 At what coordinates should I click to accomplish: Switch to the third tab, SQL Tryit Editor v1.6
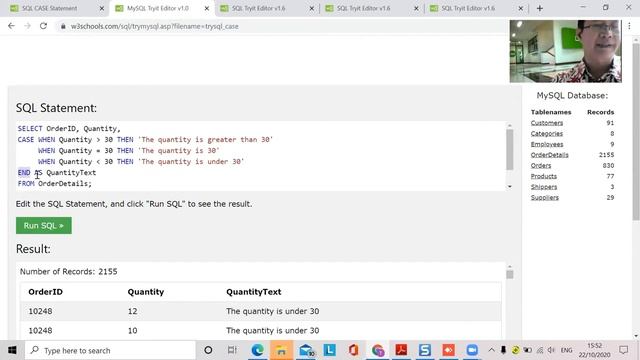(259, 8)
